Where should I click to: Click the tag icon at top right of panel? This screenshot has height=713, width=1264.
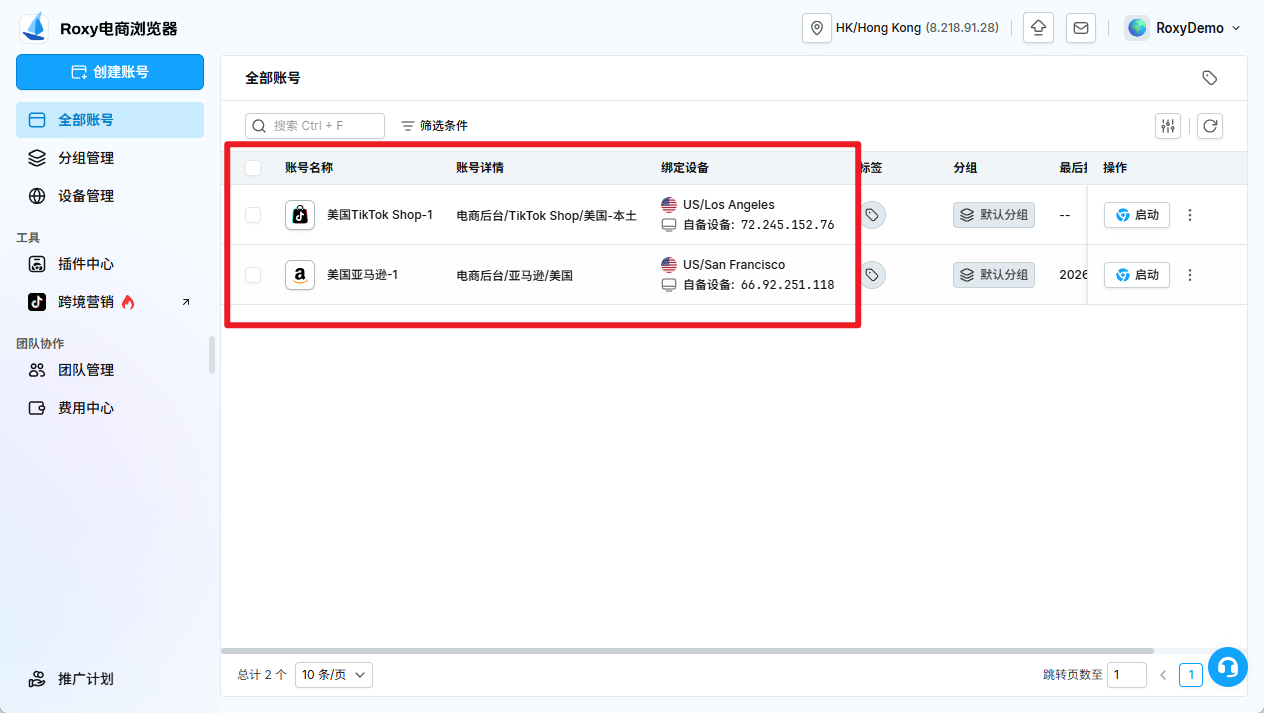point(1209,78)
